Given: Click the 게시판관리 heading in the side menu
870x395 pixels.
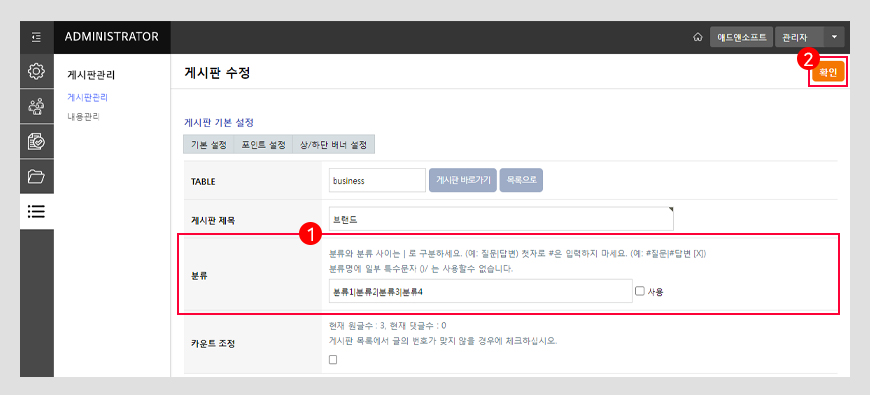Looking at the screenshot, I should point(91,74).
